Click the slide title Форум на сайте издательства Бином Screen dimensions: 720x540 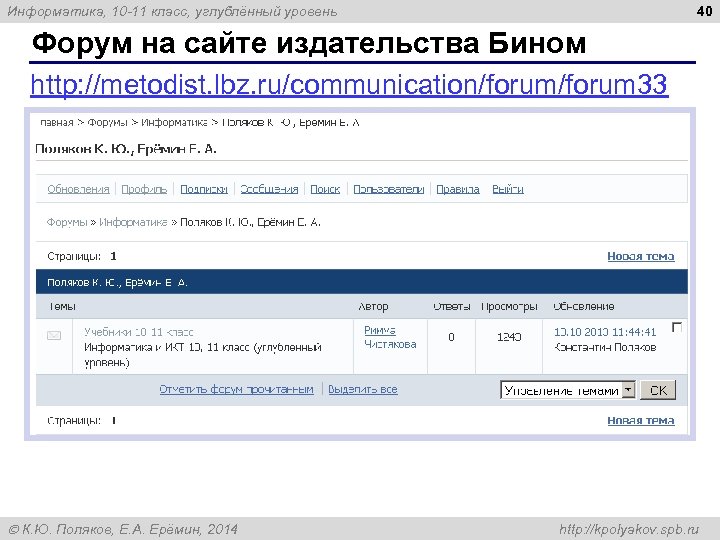[x=309, y=43]
